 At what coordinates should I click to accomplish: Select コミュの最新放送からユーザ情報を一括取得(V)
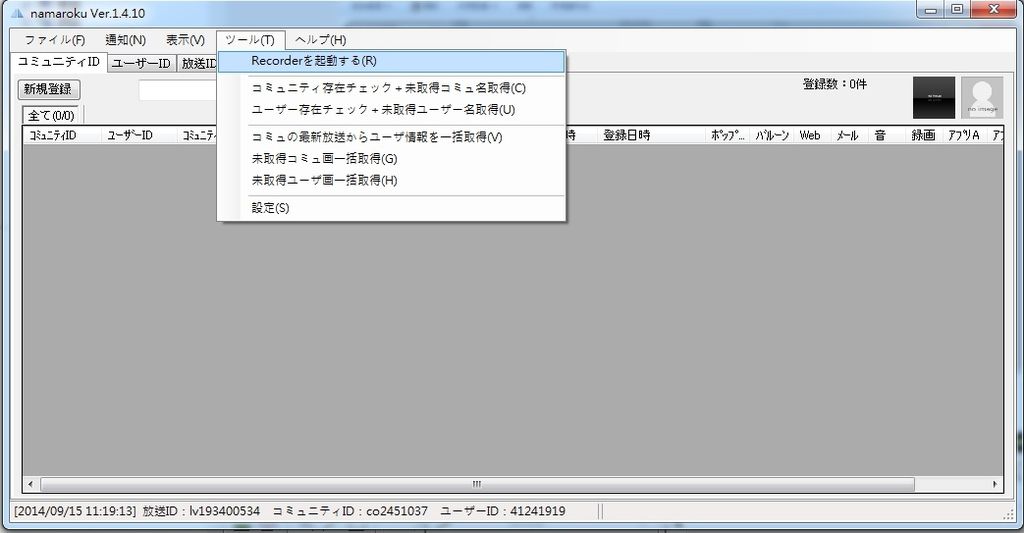391,137
